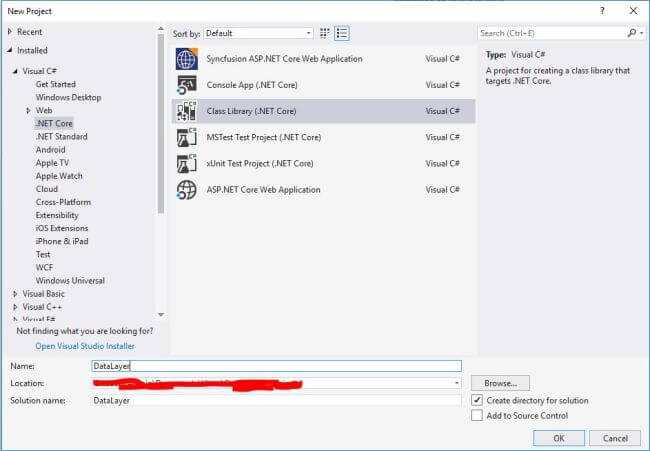Image resolution: width=650 pixels, height=451 pixels.
Task: Select the .NET Standard category
Action: (61, 136)
